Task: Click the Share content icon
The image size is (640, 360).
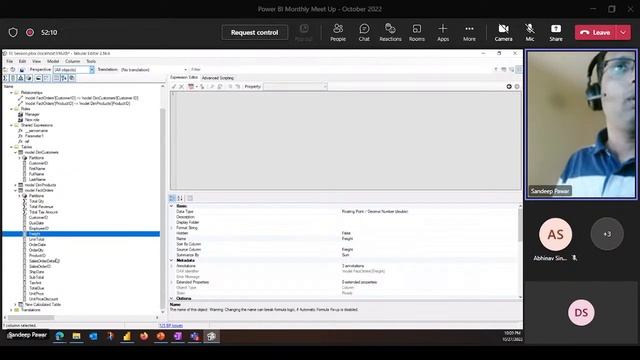Action: tap(556, 32)
